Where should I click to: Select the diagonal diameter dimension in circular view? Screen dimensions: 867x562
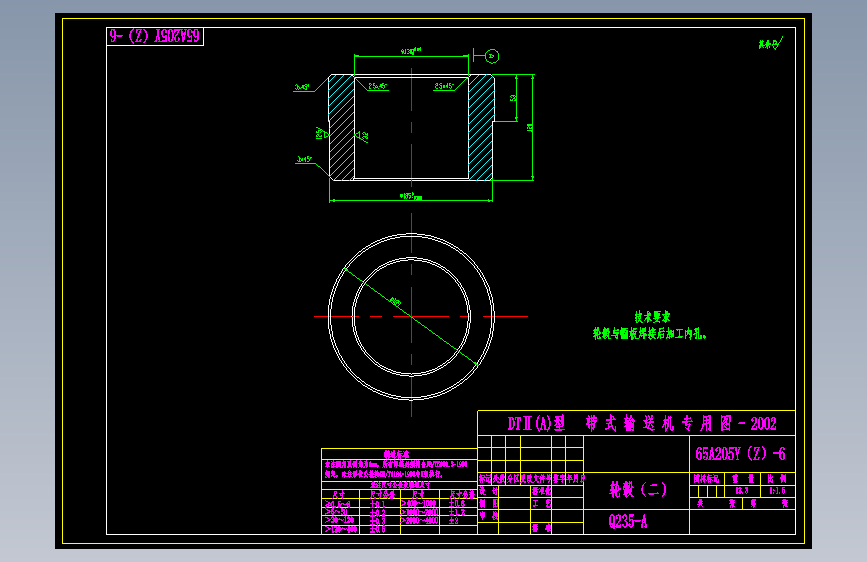(395, 301)
